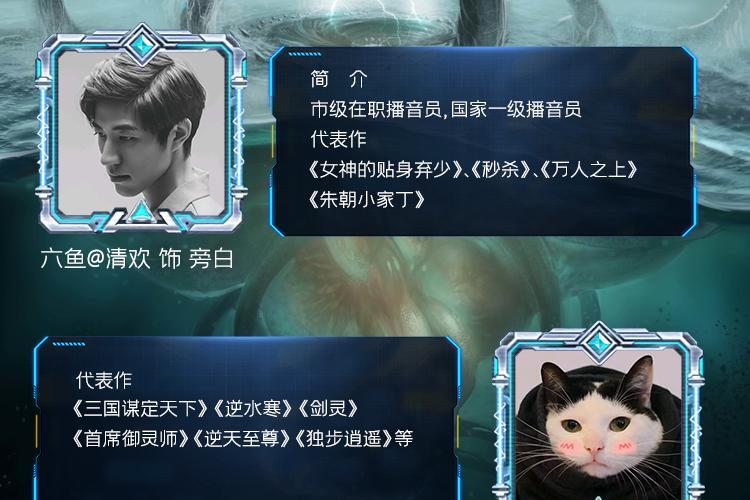The image size is (750, 500).
Task: Click the diamond gem atop man's portrait frame
Action: pos(141,45)
